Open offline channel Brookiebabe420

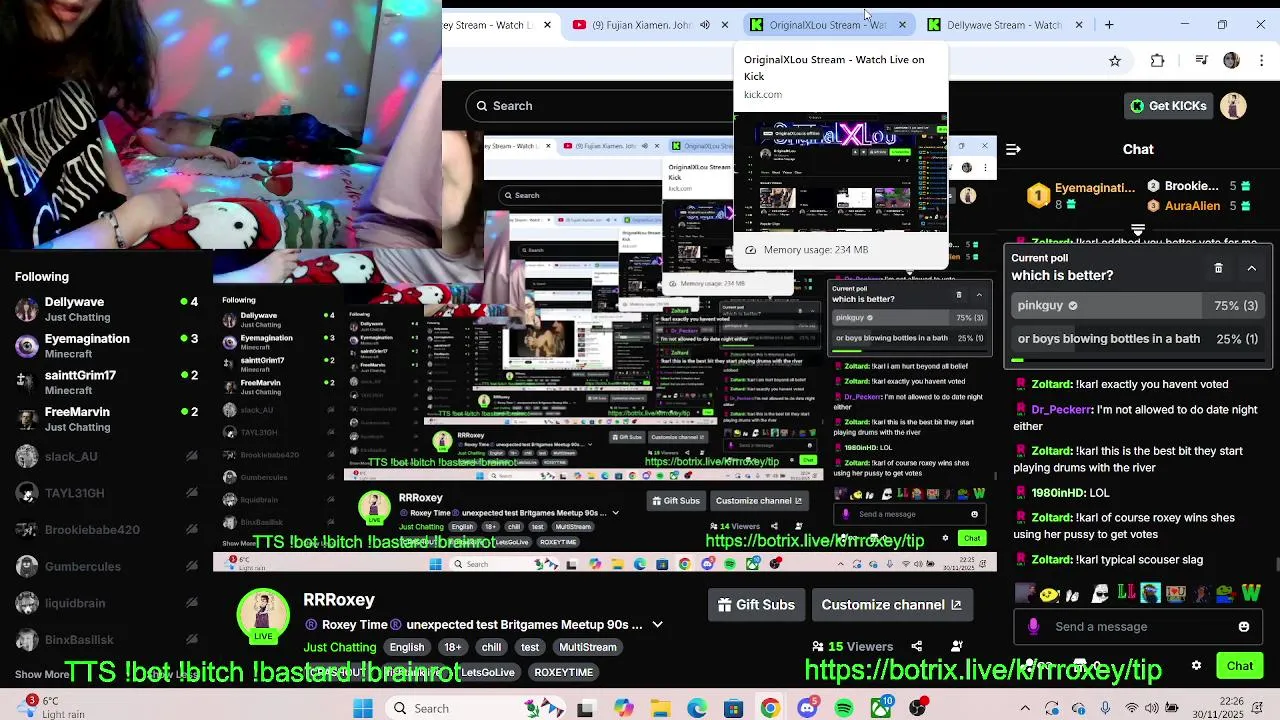(106, 529)
